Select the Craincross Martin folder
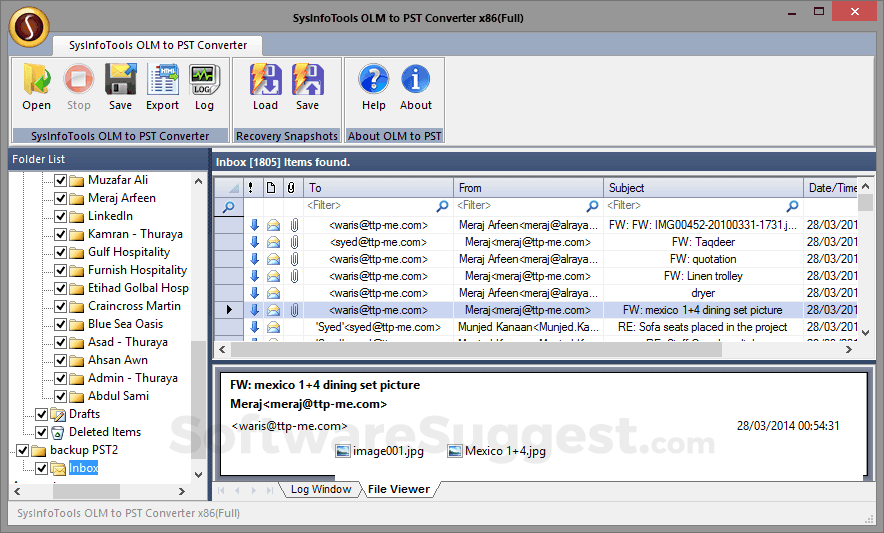The height and width of the screenshot is (533, 884). point(134,306)
